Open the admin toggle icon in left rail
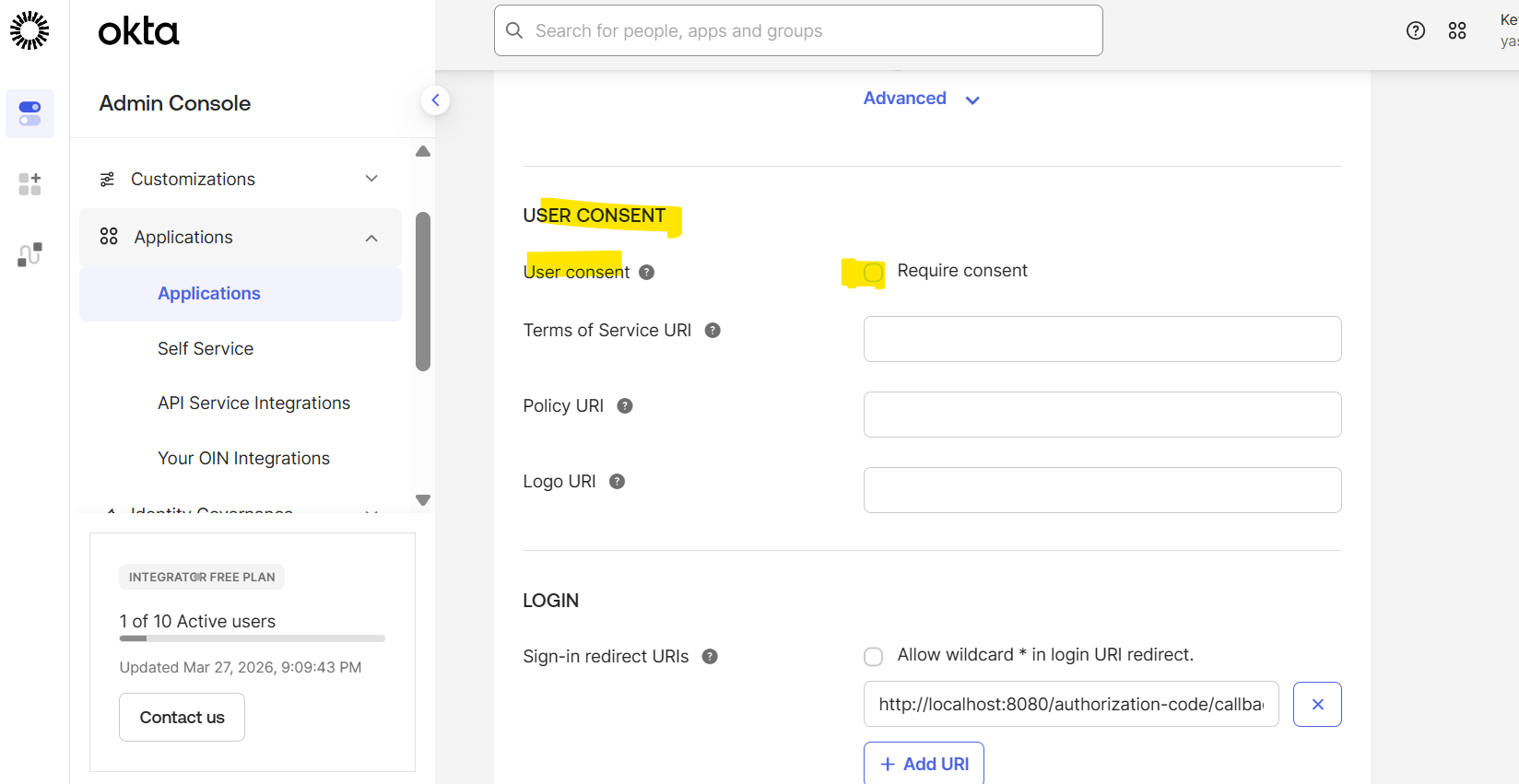The height and width of the screenshot is (784, 1519). (x=29, y=113)
